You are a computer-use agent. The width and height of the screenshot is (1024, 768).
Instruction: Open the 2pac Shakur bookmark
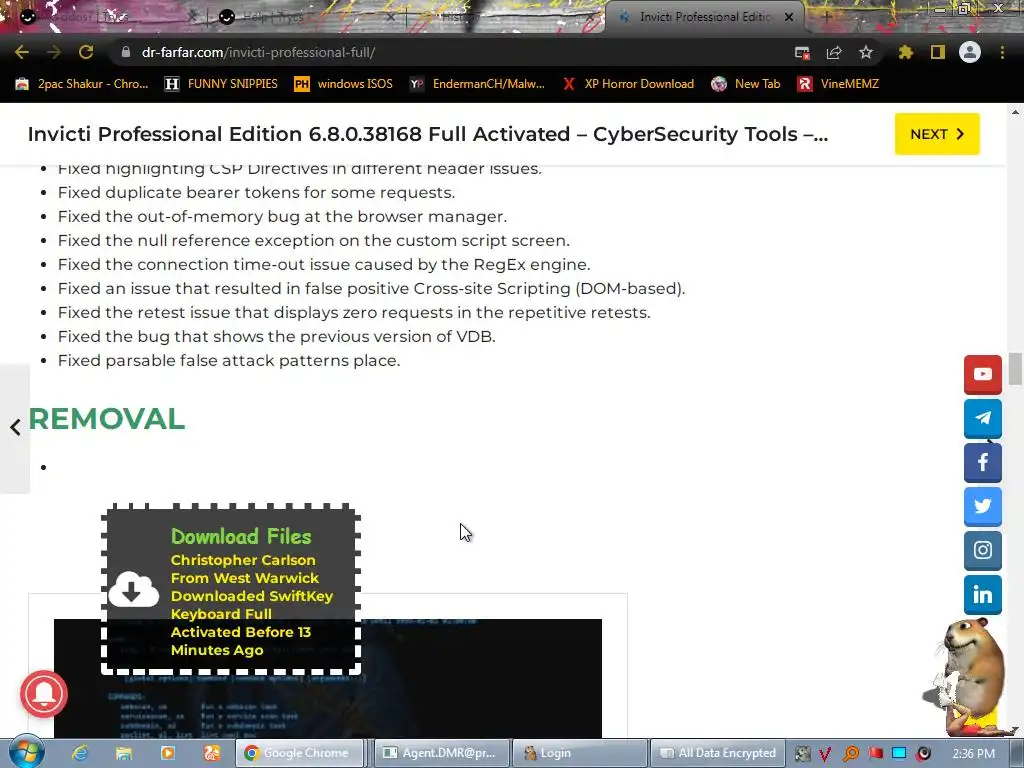(x=82, y=84)
